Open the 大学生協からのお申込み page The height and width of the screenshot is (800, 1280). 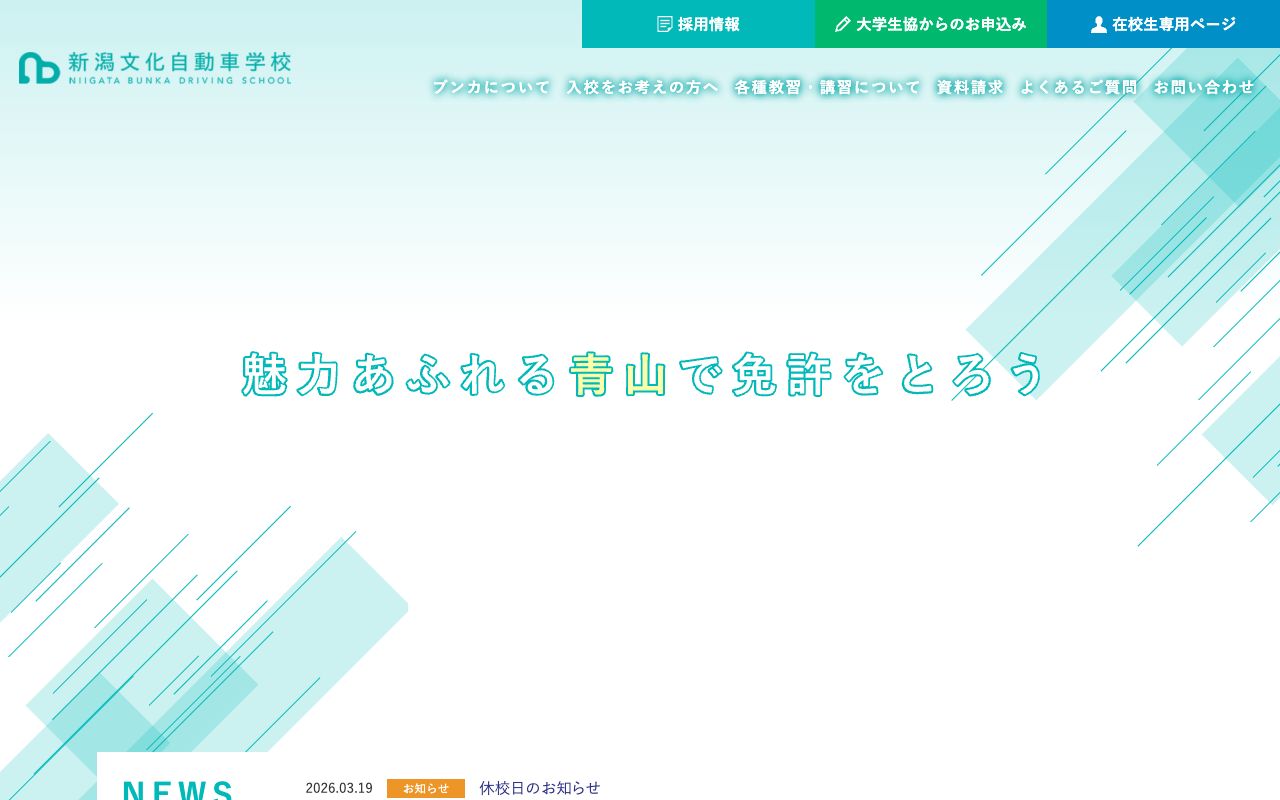(930, 24)
